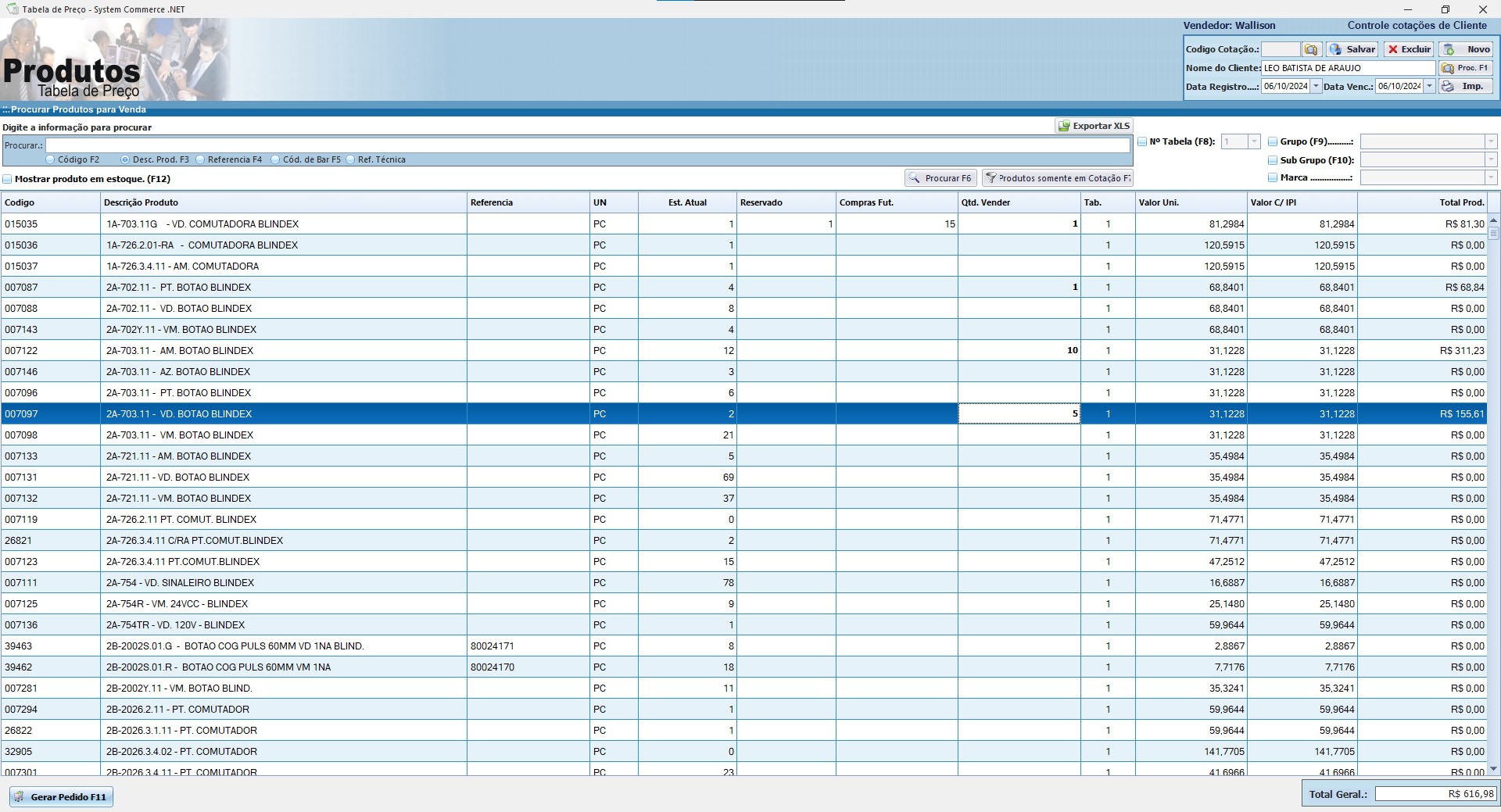The height and width of the screenshot is (812, 1501).
Task: Export the product list via Exportar XLS
Action: click(x=1094, y=126)
